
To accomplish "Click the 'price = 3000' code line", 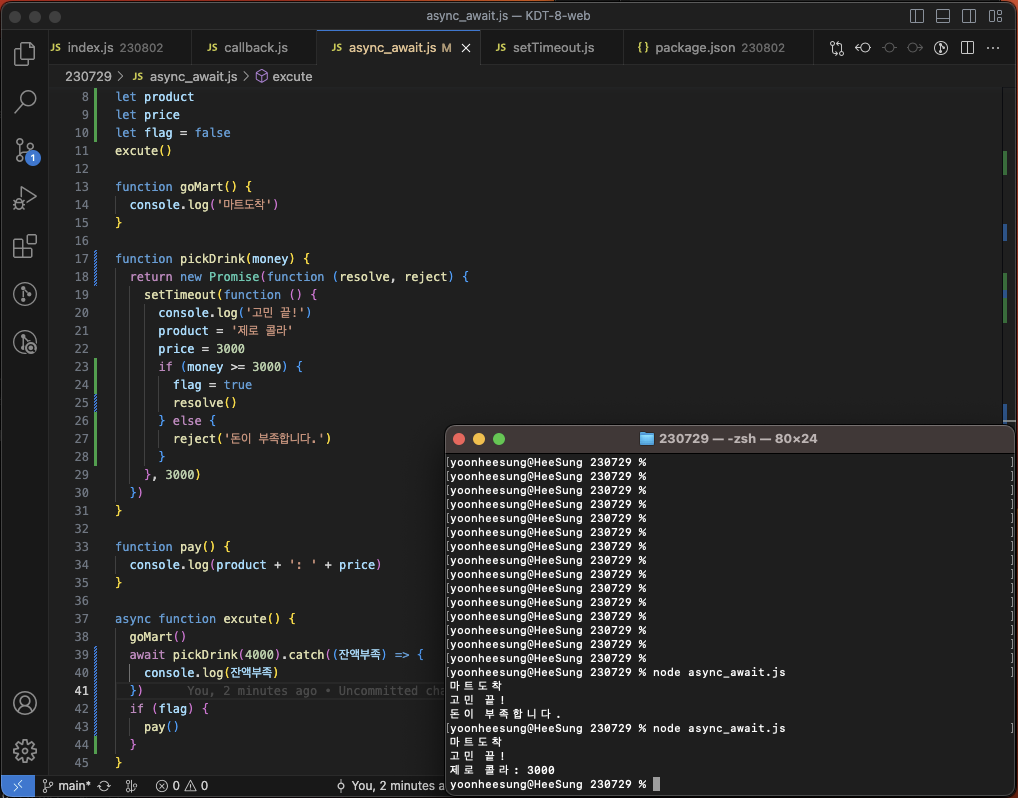I will coord(201,349).
